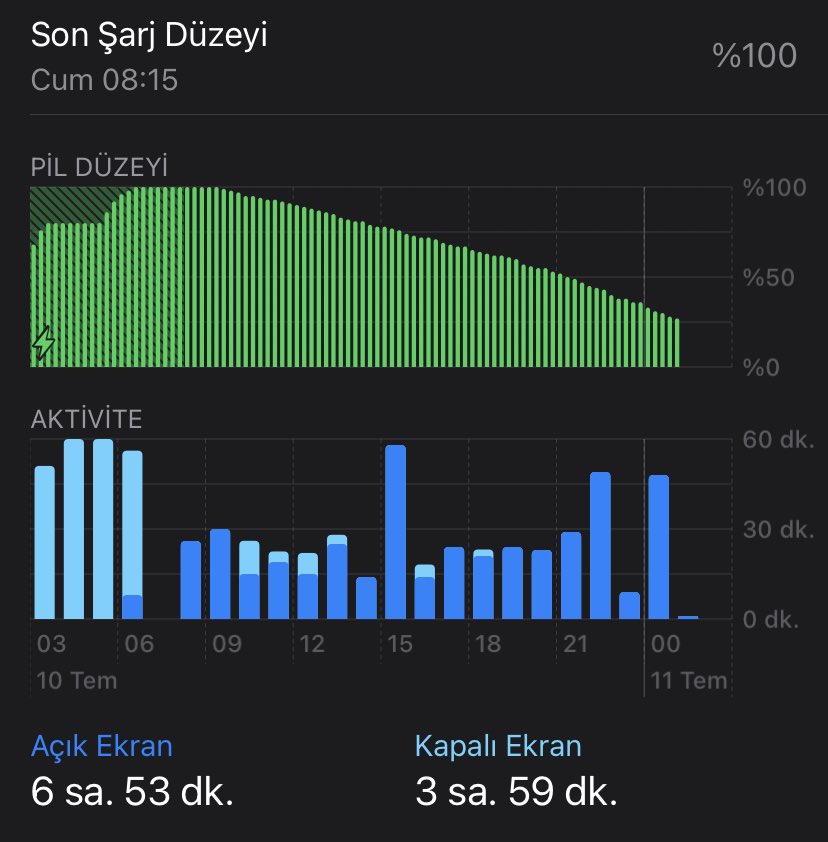Select the activity bar above the 21 label

(571, 575)
